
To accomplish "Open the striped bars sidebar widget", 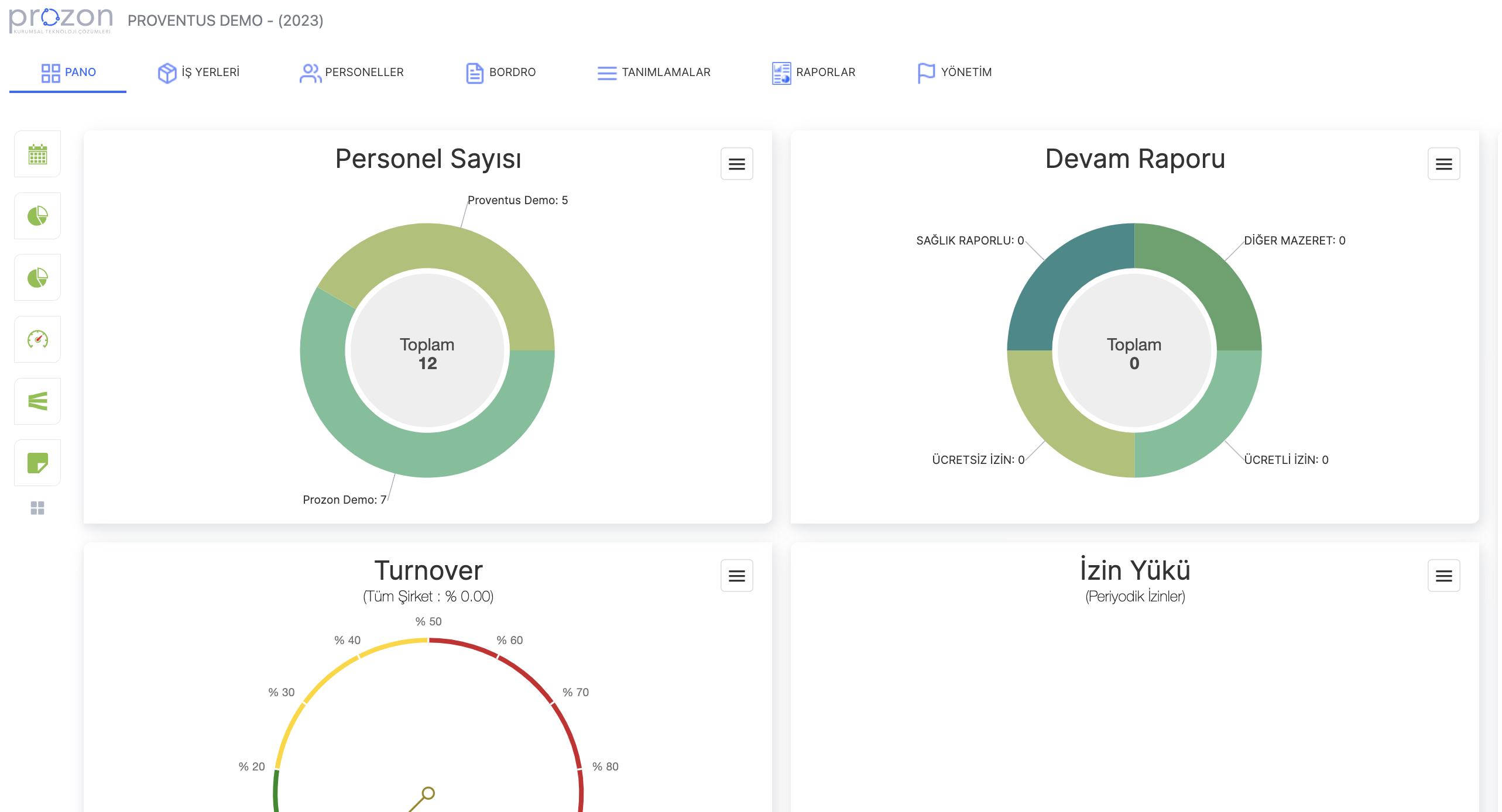I will pos(37,401).
